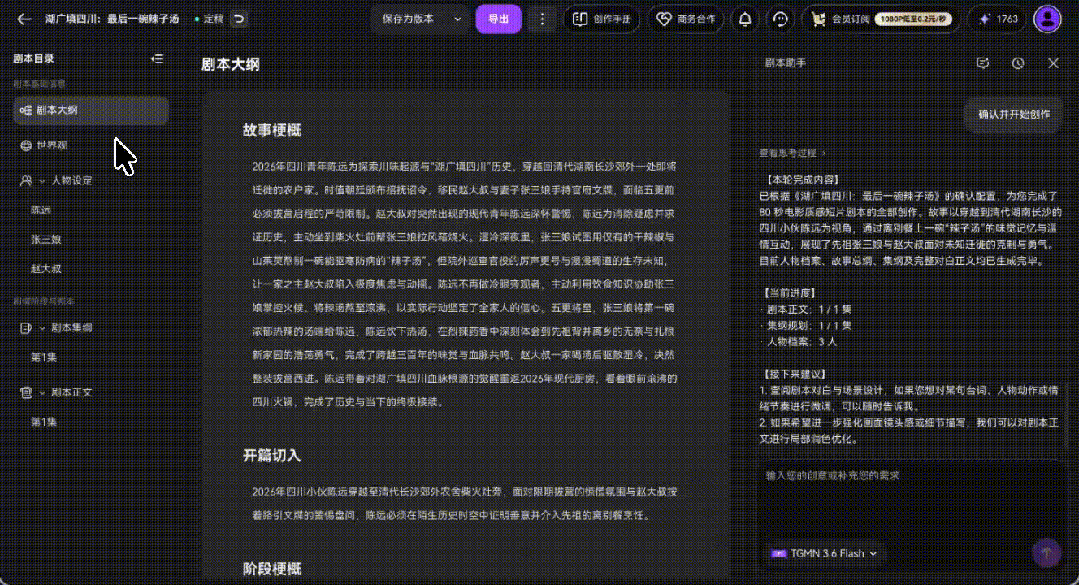Click the script icon beside 剧本正文
1079x585 pixels.
(x=26, y=393)
